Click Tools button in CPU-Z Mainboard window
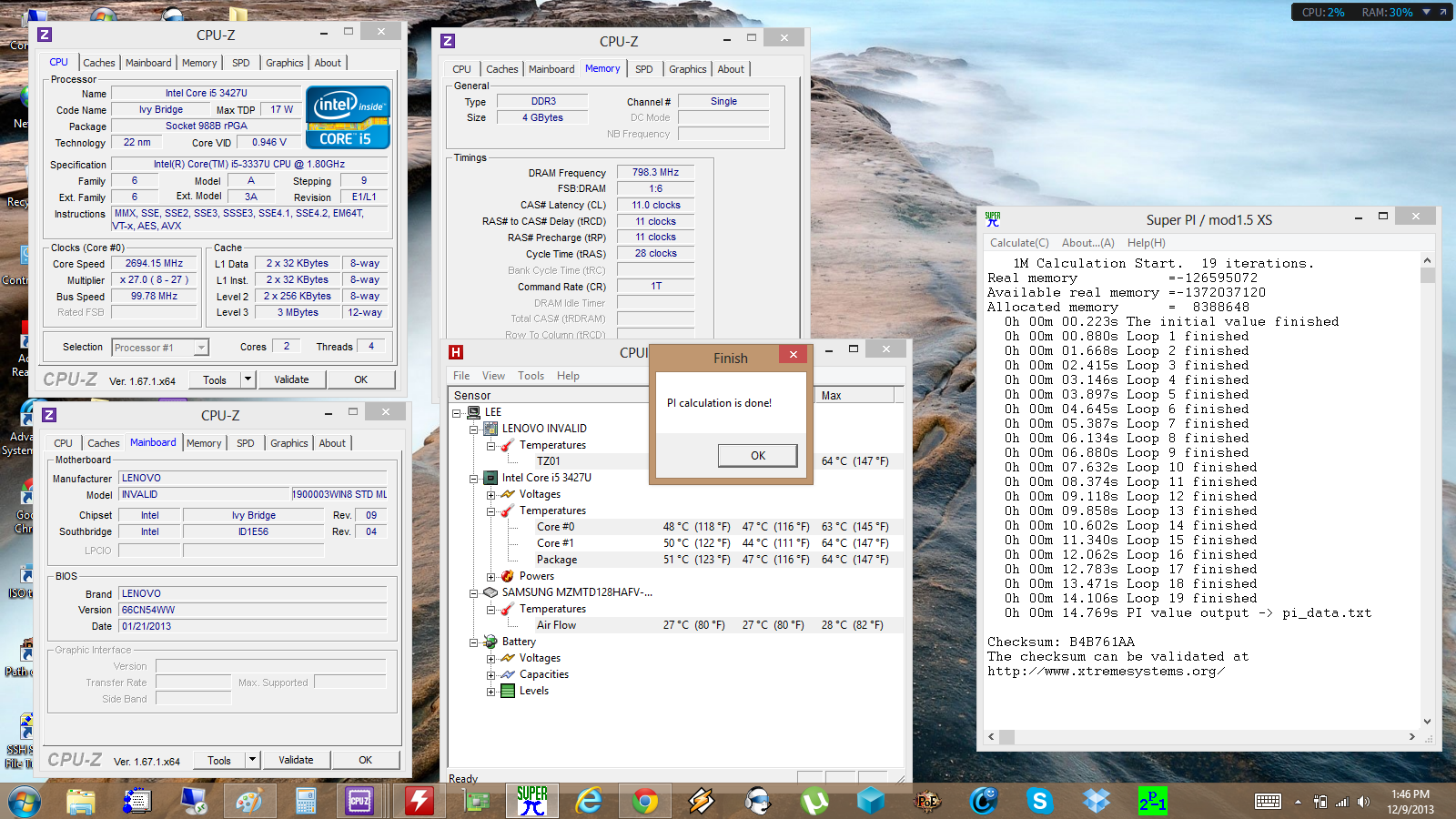Screen dimensions: 1456x819 (219, 760)
